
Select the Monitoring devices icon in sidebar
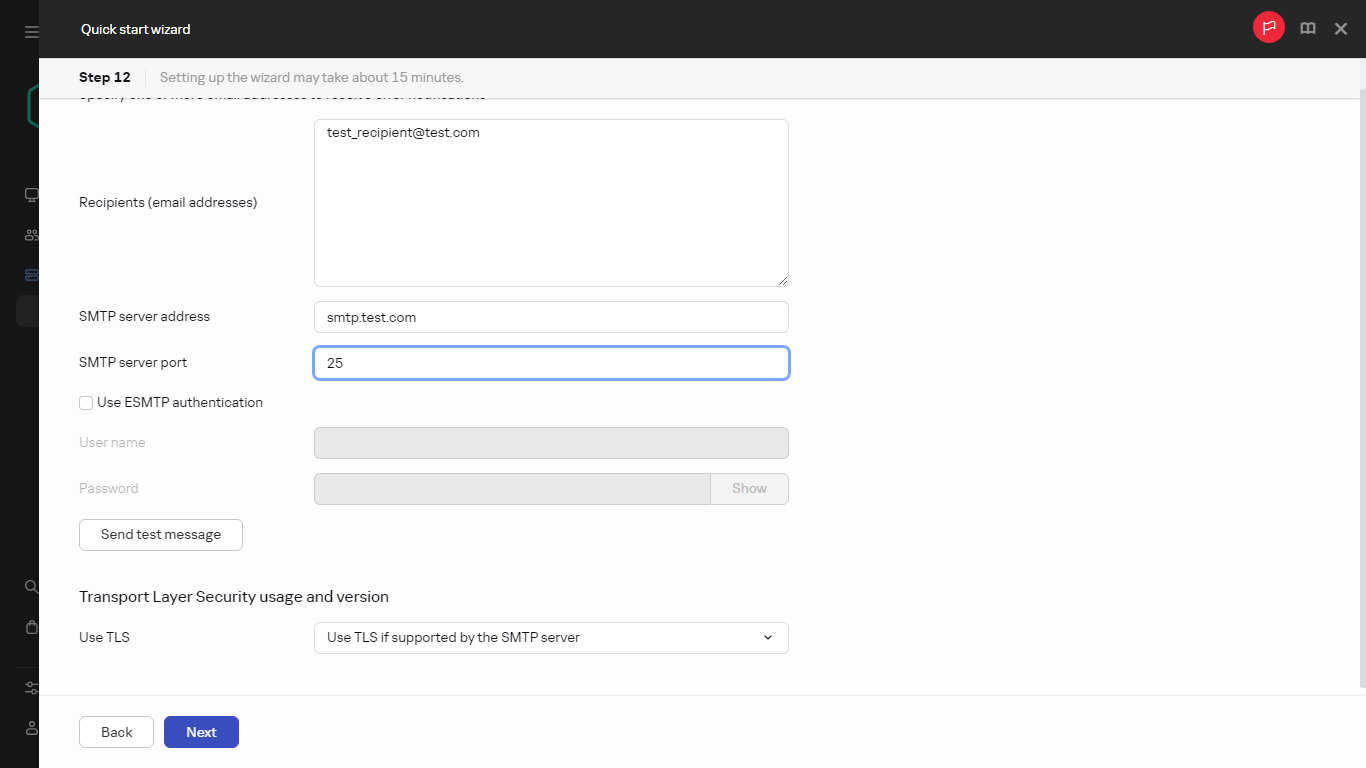(31, 194)
